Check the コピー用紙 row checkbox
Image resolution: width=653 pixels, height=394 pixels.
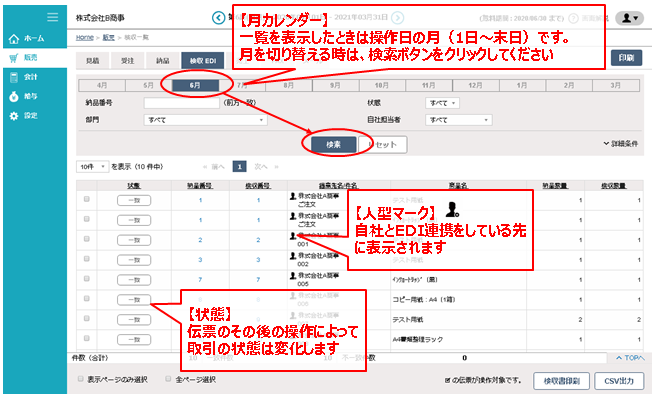87,299
